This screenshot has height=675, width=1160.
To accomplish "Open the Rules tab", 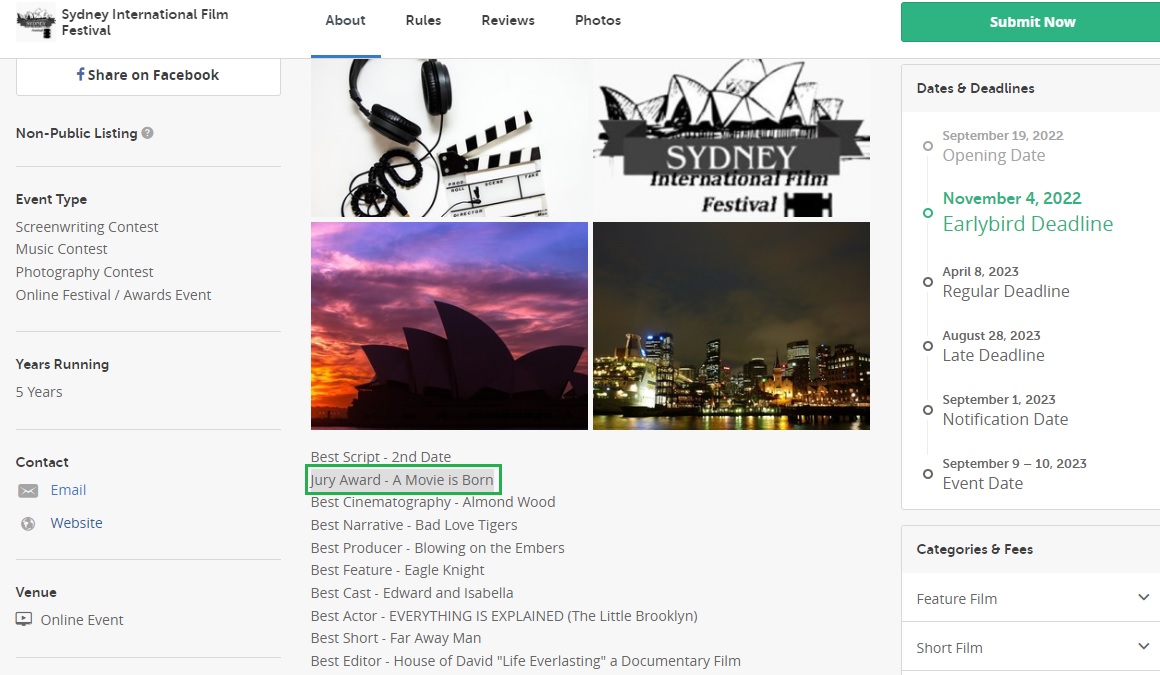I will point(423,21).
